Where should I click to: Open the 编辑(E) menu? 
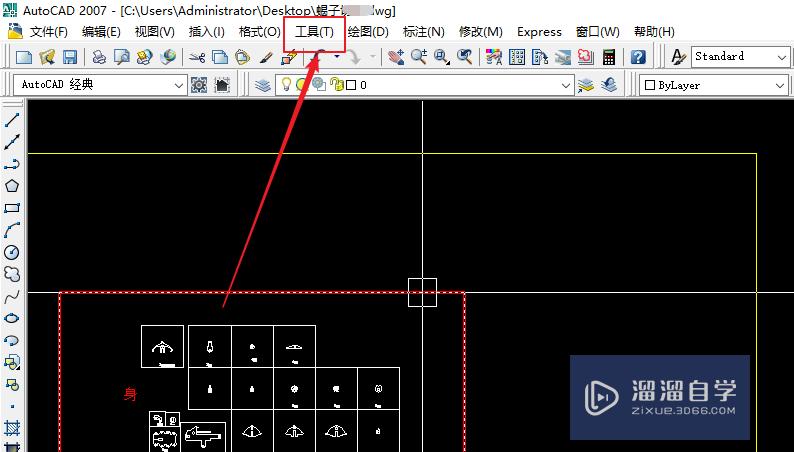tap(101, 32)
